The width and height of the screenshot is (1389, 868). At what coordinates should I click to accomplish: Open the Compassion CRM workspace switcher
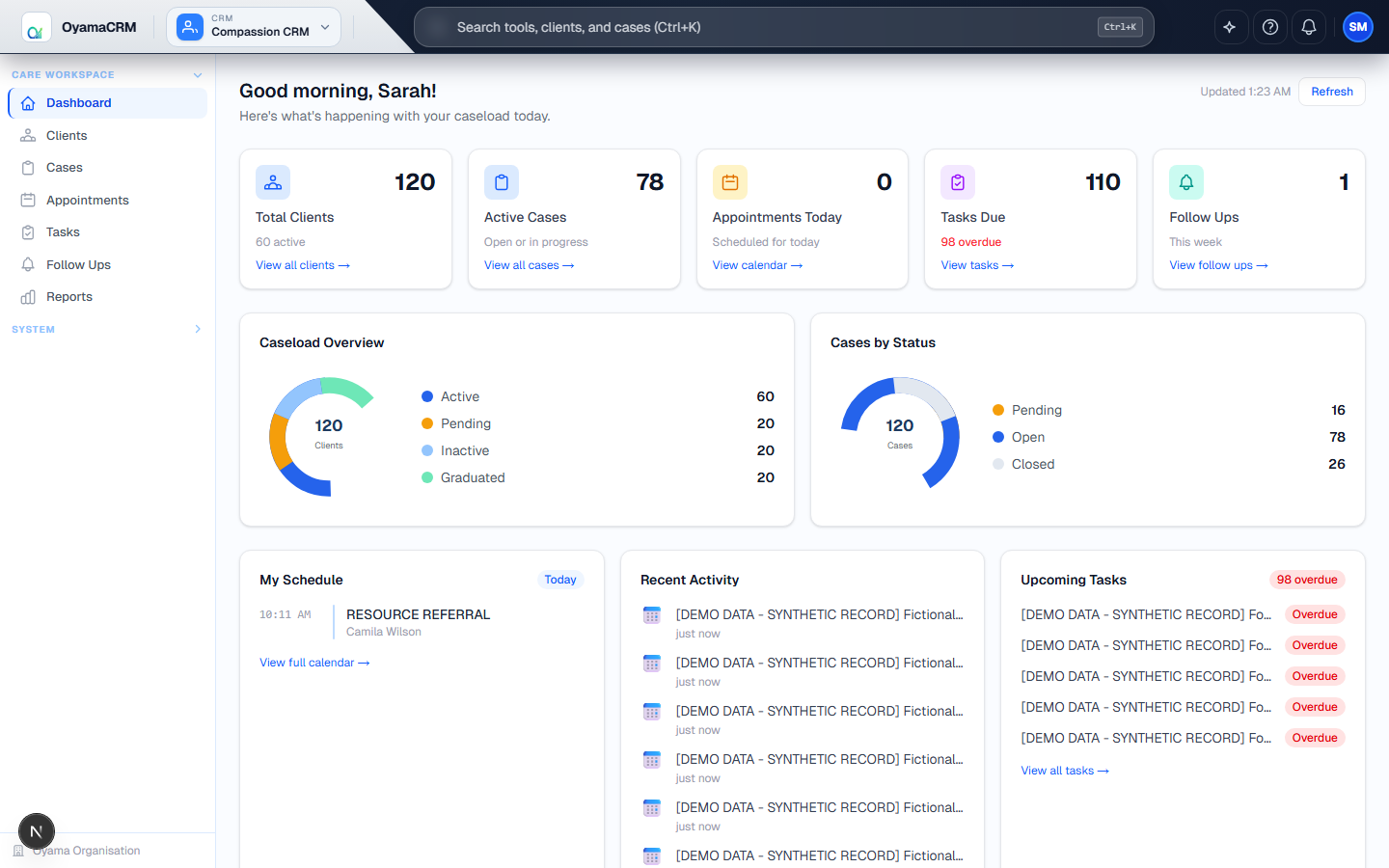point(254,27)
